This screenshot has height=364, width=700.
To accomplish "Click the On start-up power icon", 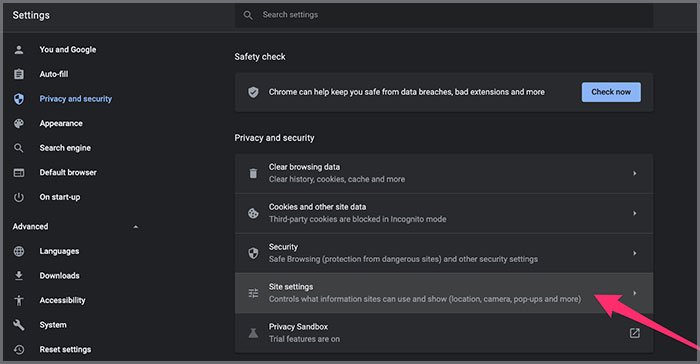I will coord(19,197).
